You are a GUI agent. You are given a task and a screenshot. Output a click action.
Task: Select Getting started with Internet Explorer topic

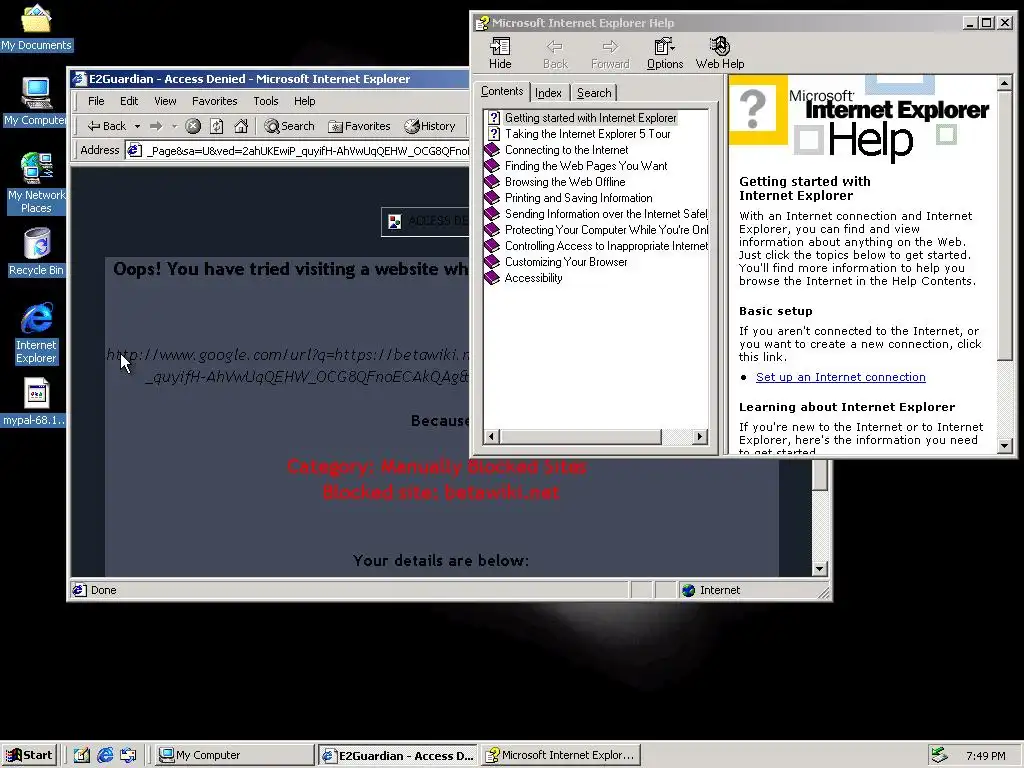pos(590,118)
